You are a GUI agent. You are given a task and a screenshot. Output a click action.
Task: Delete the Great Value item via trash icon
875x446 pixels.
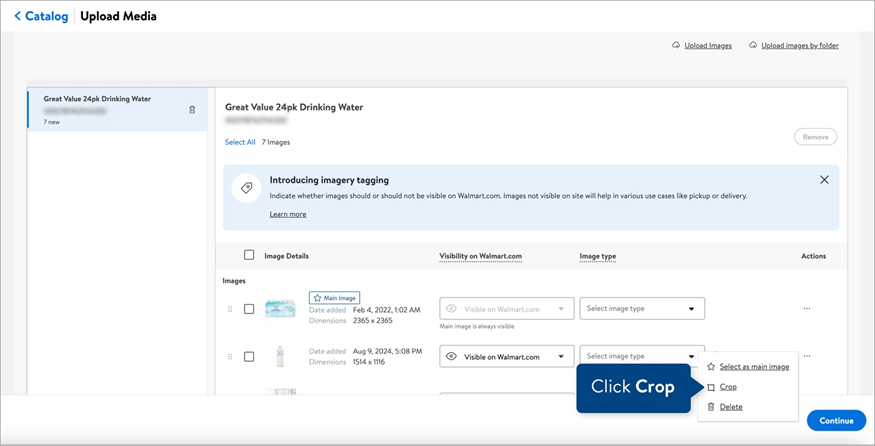pos(192,110)
